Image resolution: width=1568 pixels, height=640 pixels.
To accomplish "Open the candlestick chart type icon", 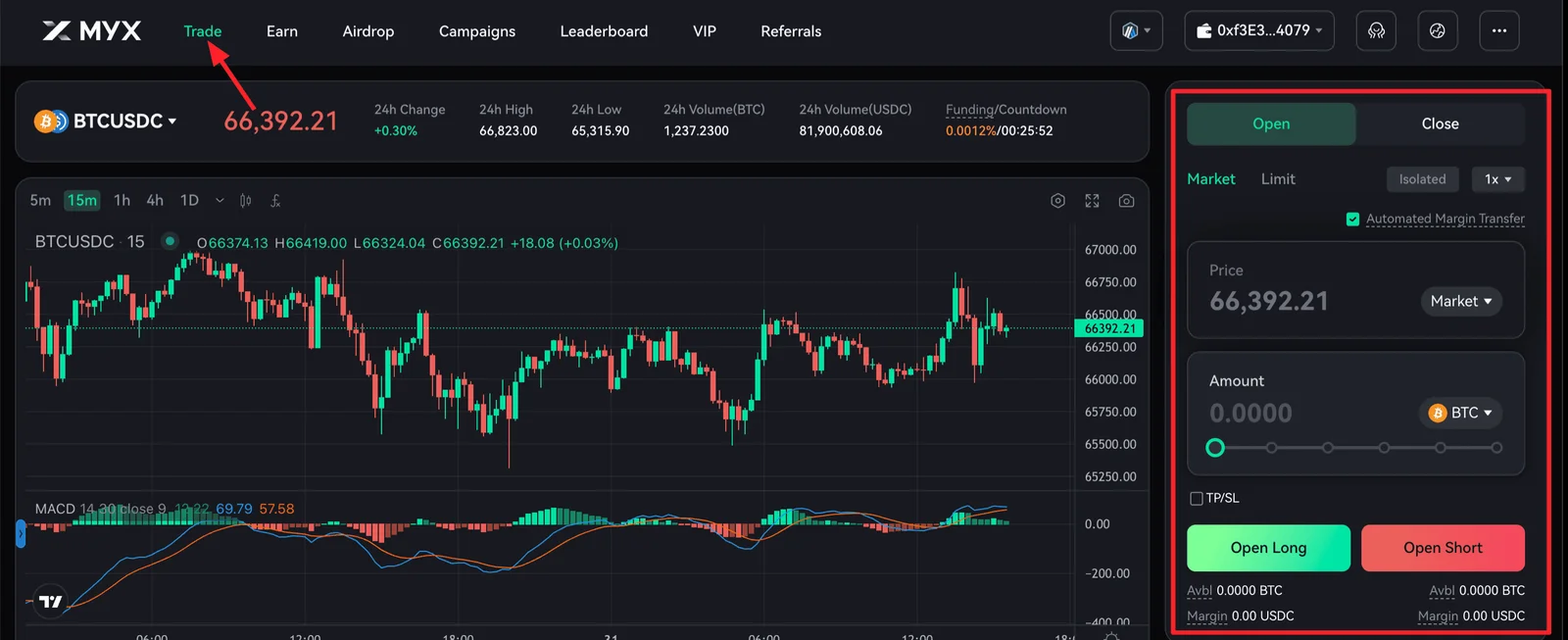I will pos(246,201).
